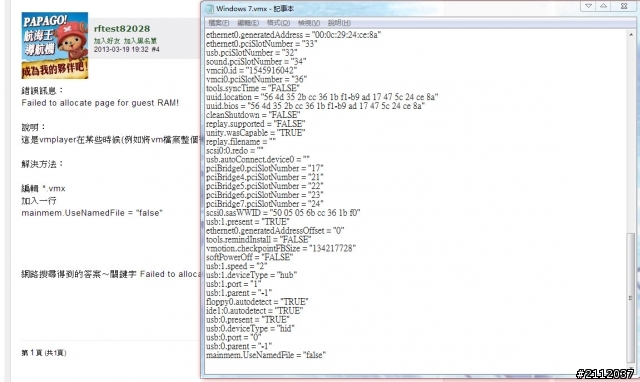Click the uuid.bios line in Notepad
This screenshot has height=382, width=640.
[x=315, y=106]
